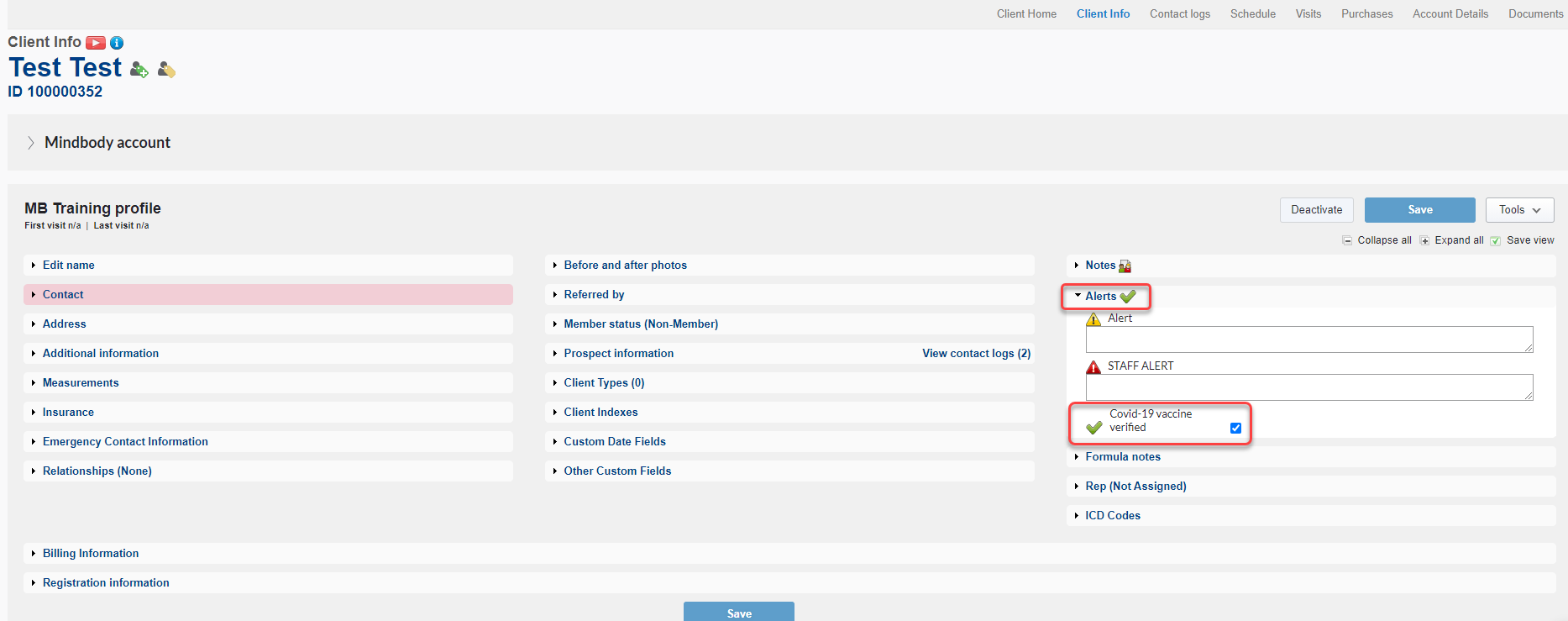Open the Purchases tab
1568x621 pixels.
point(1366,14)
